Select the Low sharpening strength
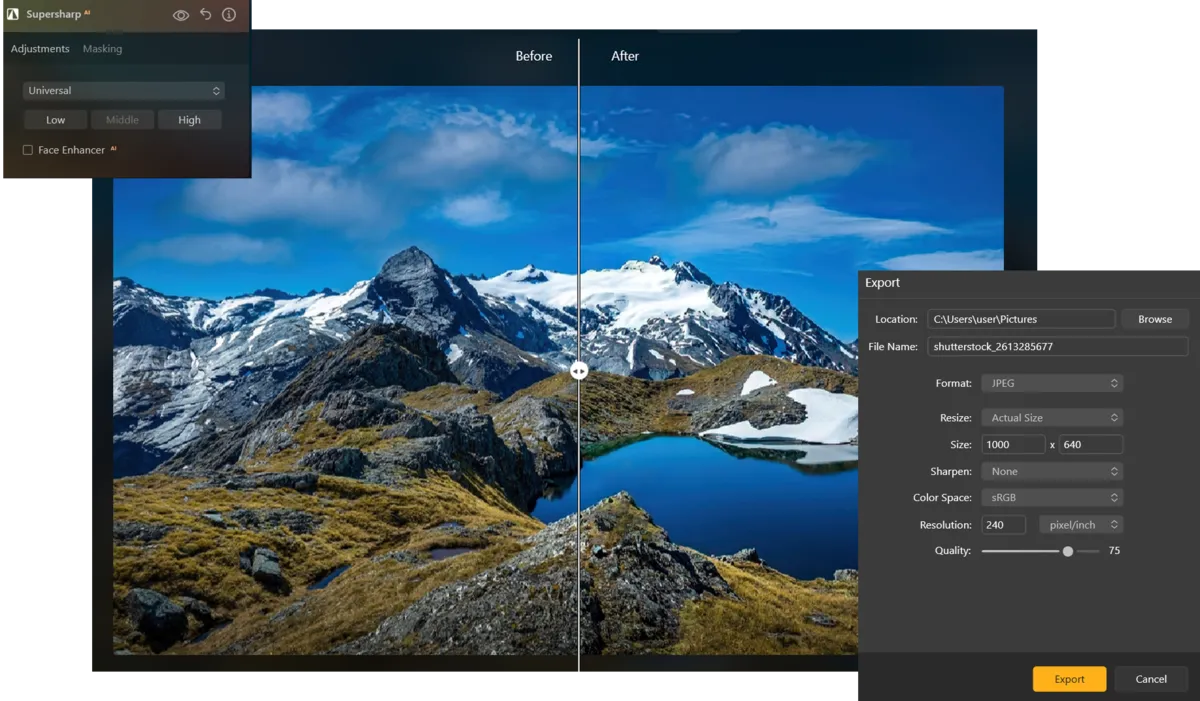This screenshot has width=1200, height=701. tap(55, 119)
